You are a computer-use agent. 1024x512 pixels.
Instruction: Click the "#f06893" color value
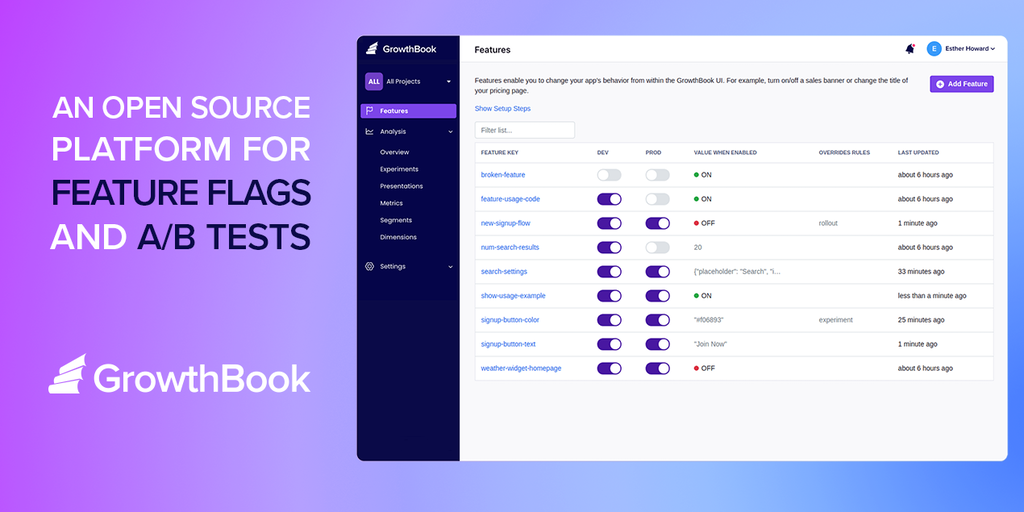tap(709, 320)
